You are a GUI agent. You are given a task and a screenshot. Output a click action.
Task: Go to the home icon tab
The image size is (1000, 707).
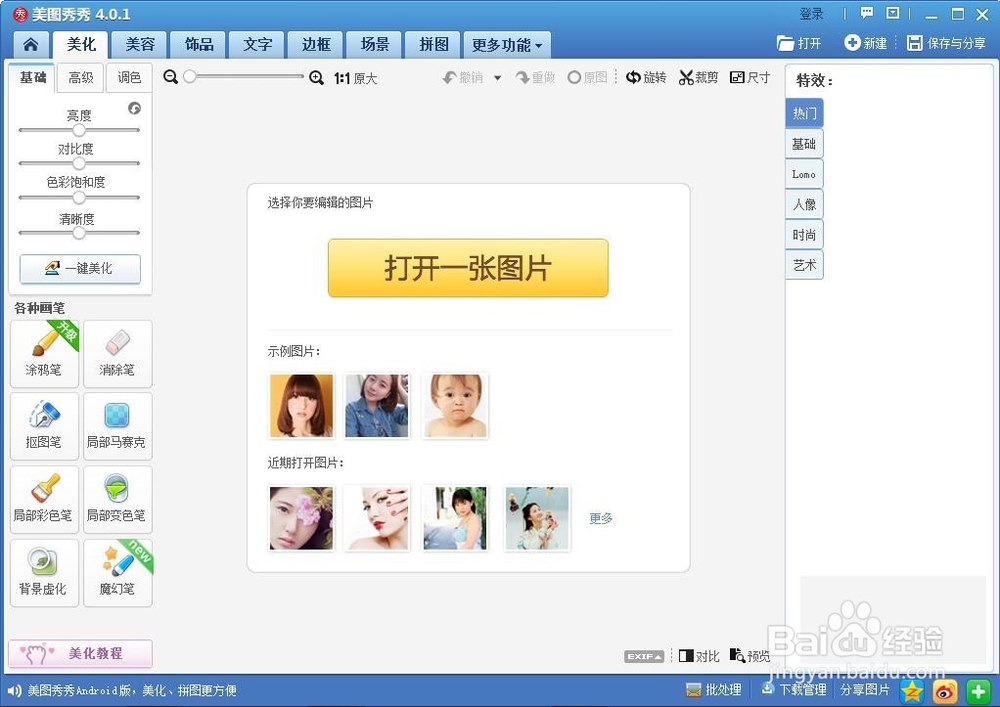click(31, 44)
